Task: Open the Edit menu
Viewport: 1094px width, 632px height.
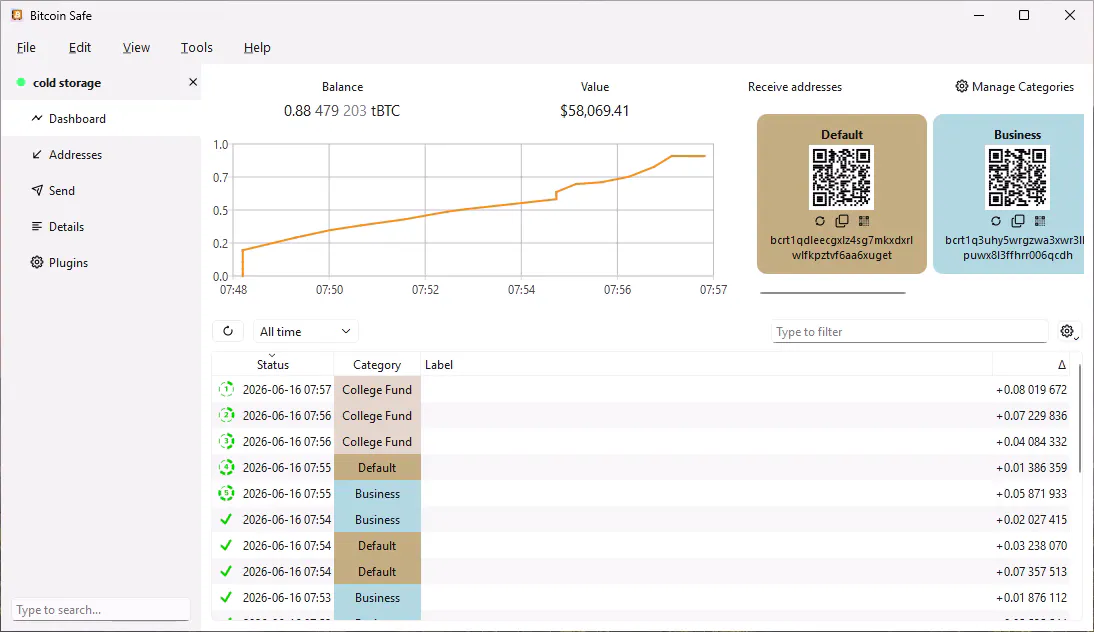Action: coord(80,47)
